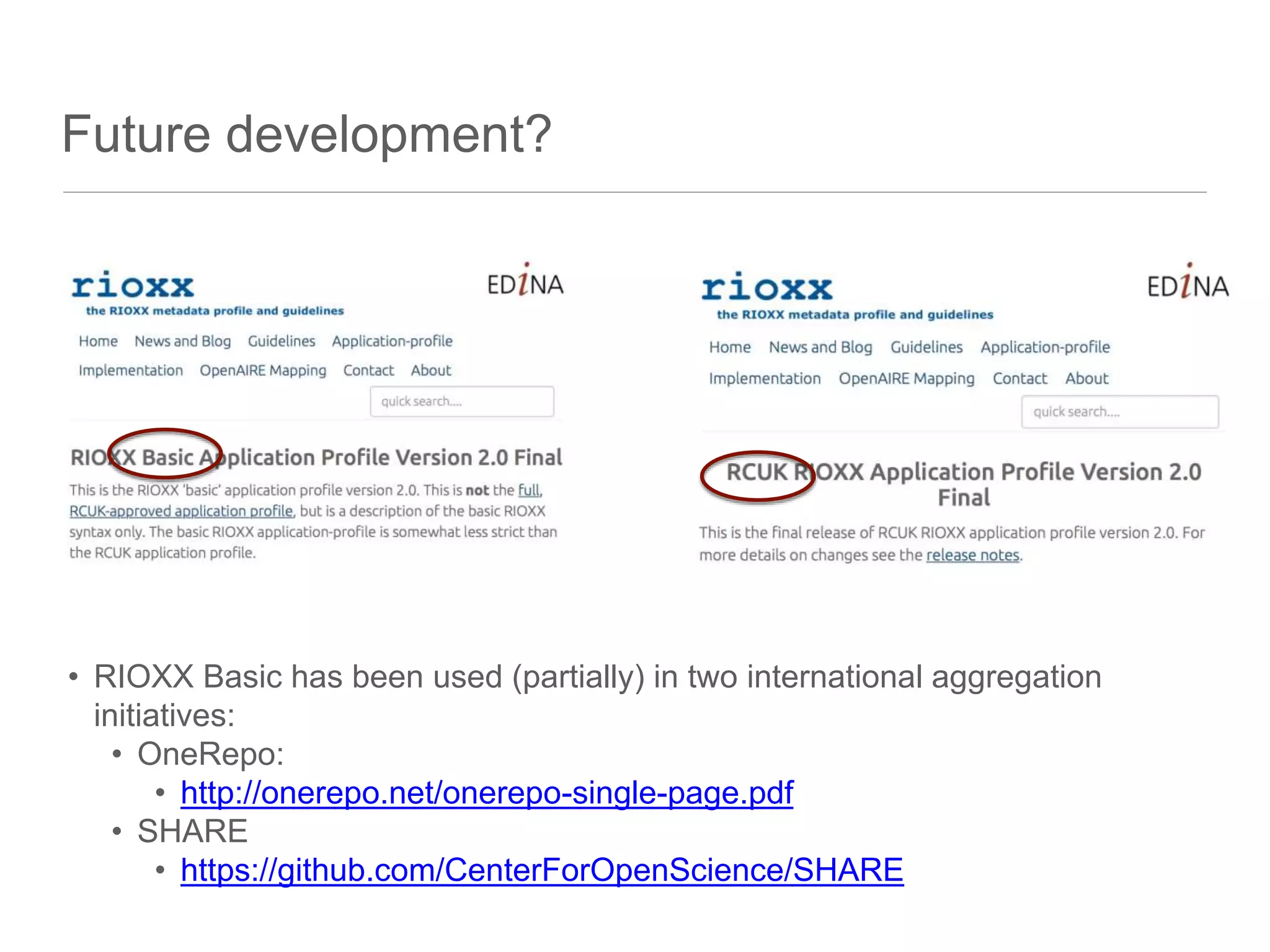Click the EDINA logo in left screenshot
Viewport: 1270px width, 952px height.
point(525,281)
